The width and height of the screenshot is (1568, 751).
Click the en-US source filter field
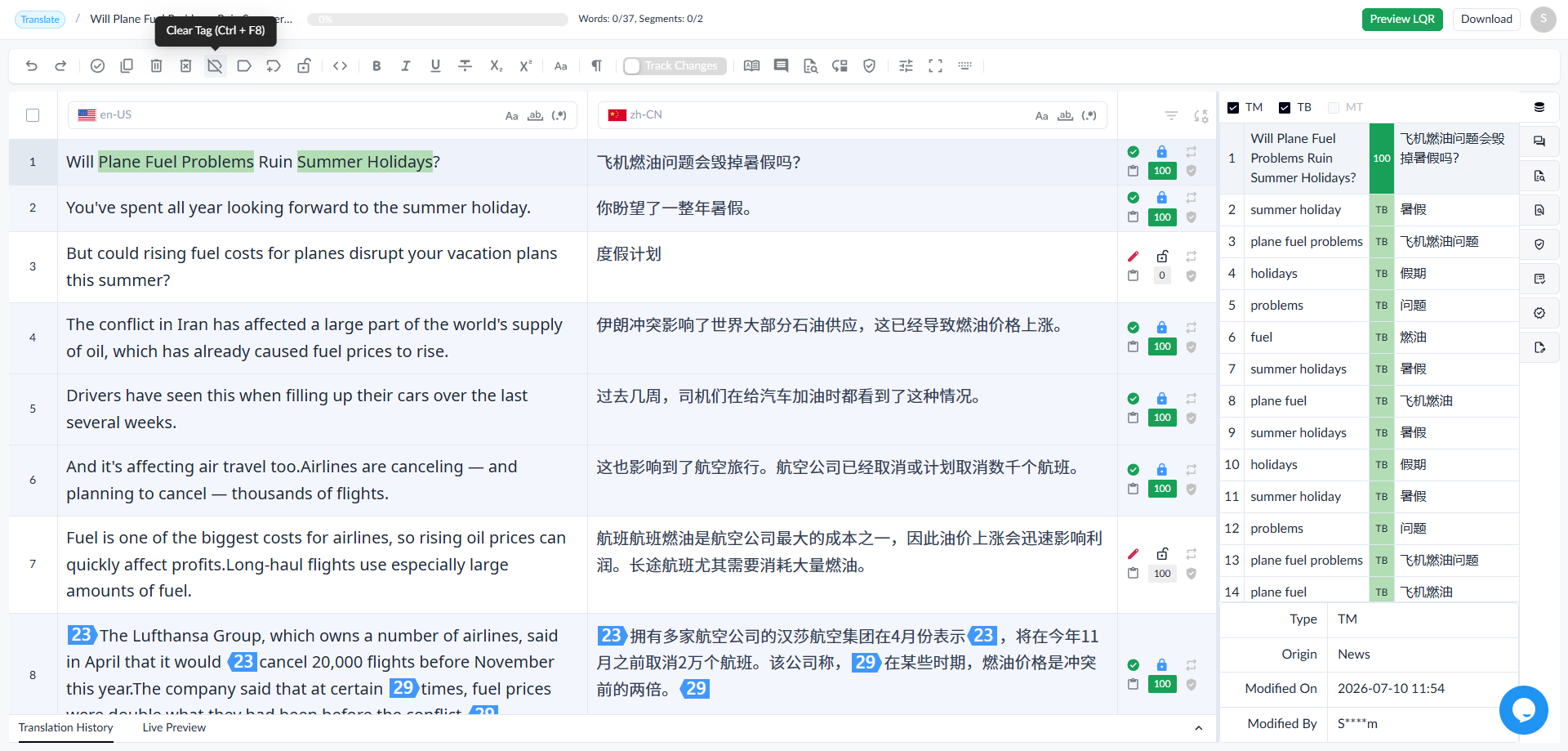(x=322, y=115)
